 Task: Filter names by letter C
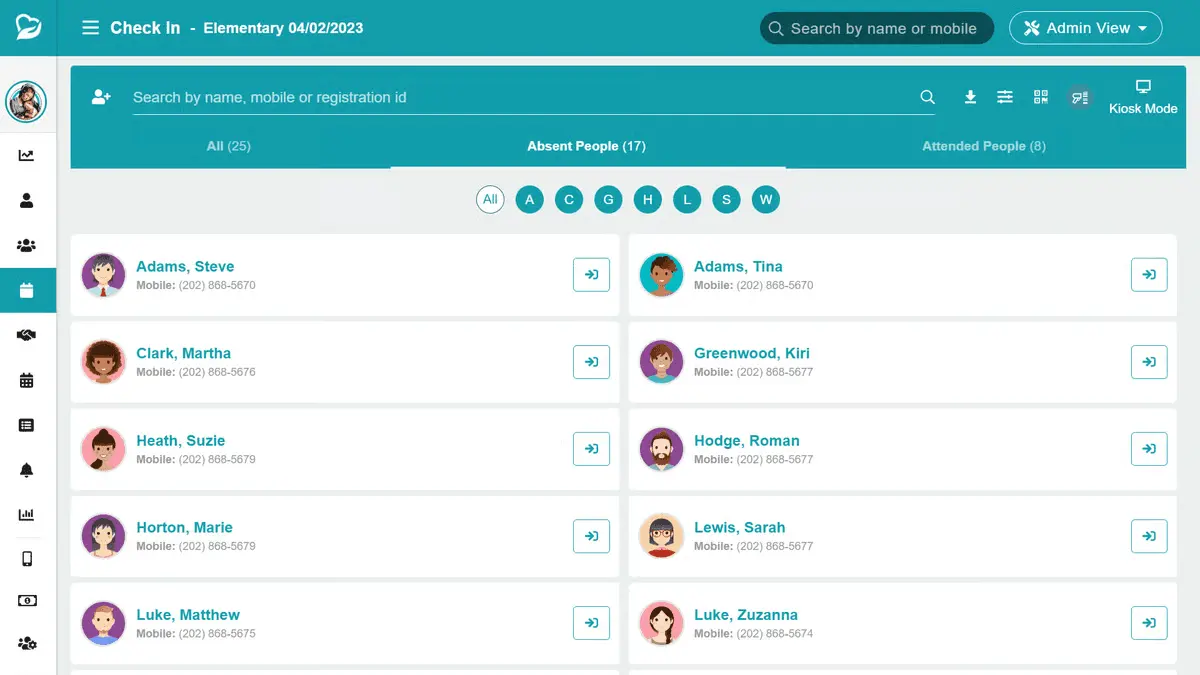(x=569, y=200)
